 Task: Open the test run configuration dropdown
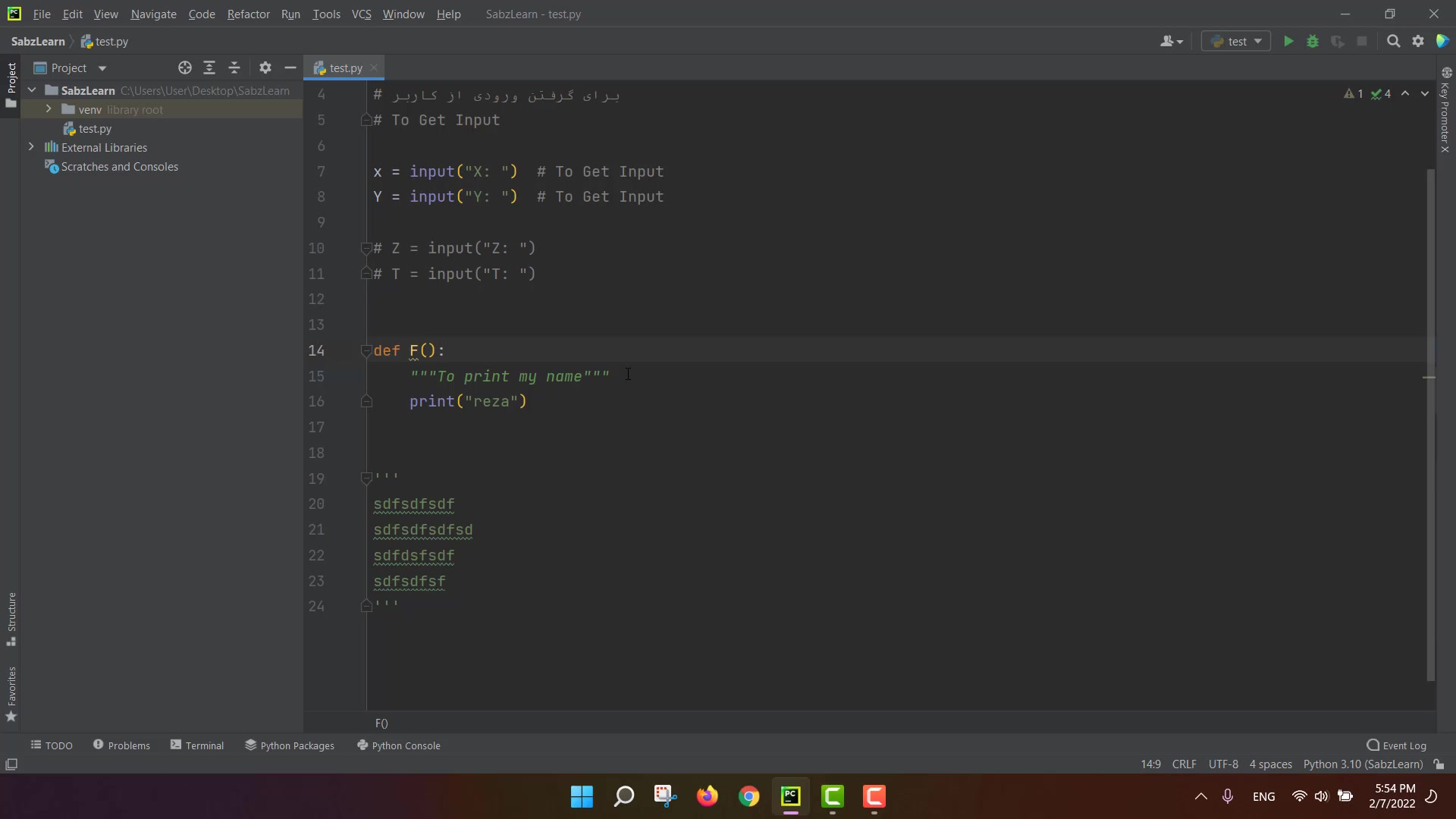point(1236,42)
